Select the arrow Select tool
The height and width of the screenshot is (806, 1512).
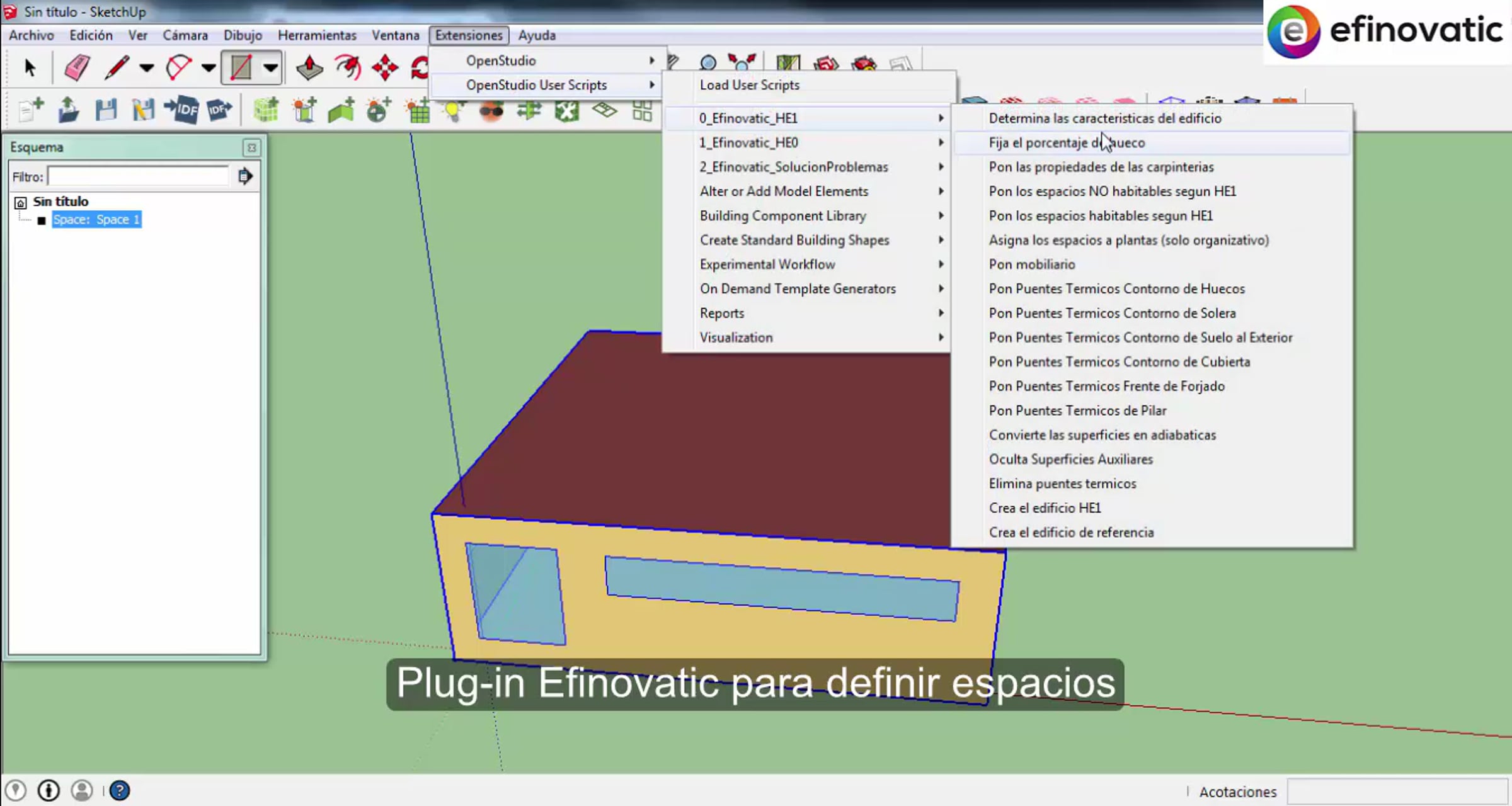(x=30, y=67)
